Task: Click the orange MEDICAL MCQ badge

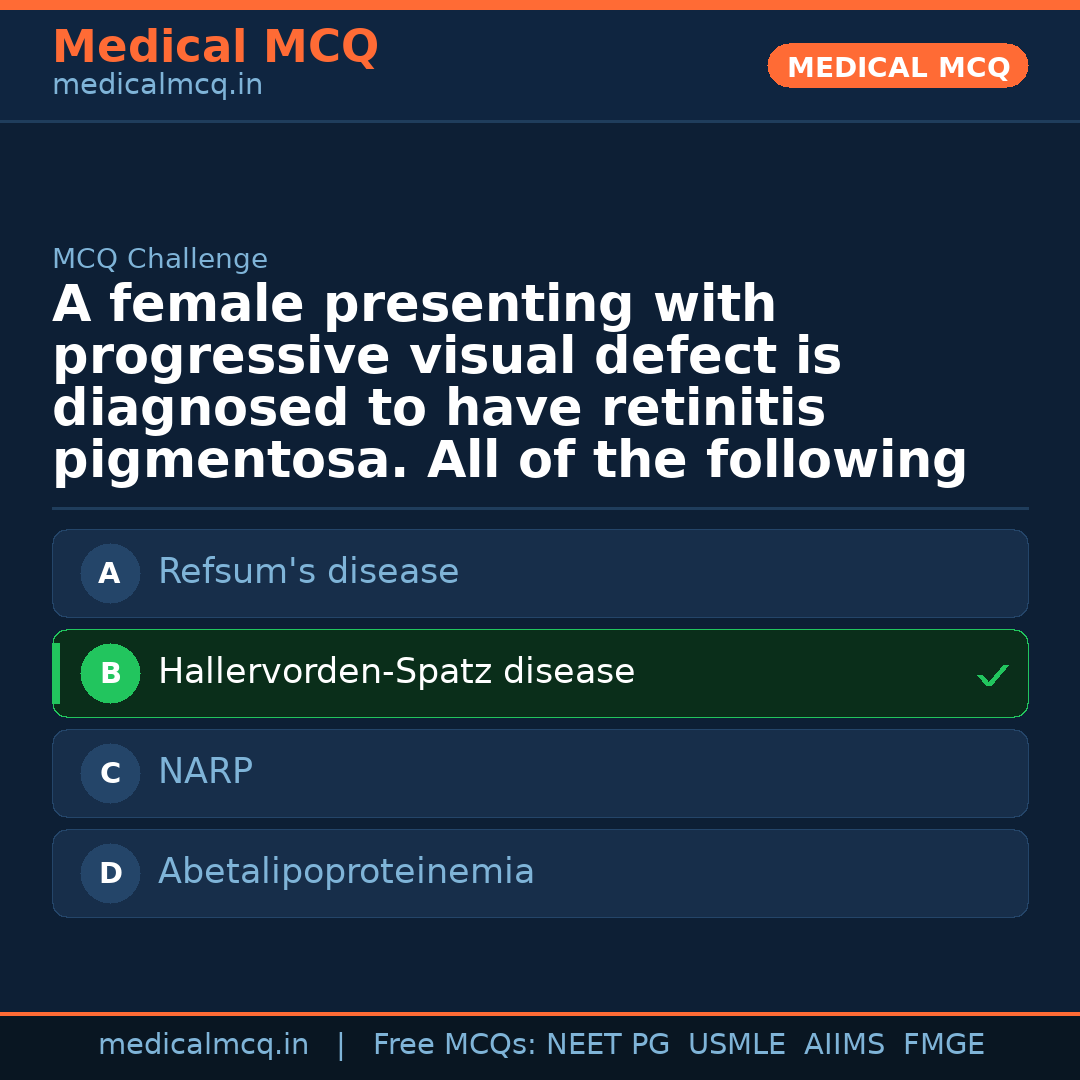Action: [897, 66]
